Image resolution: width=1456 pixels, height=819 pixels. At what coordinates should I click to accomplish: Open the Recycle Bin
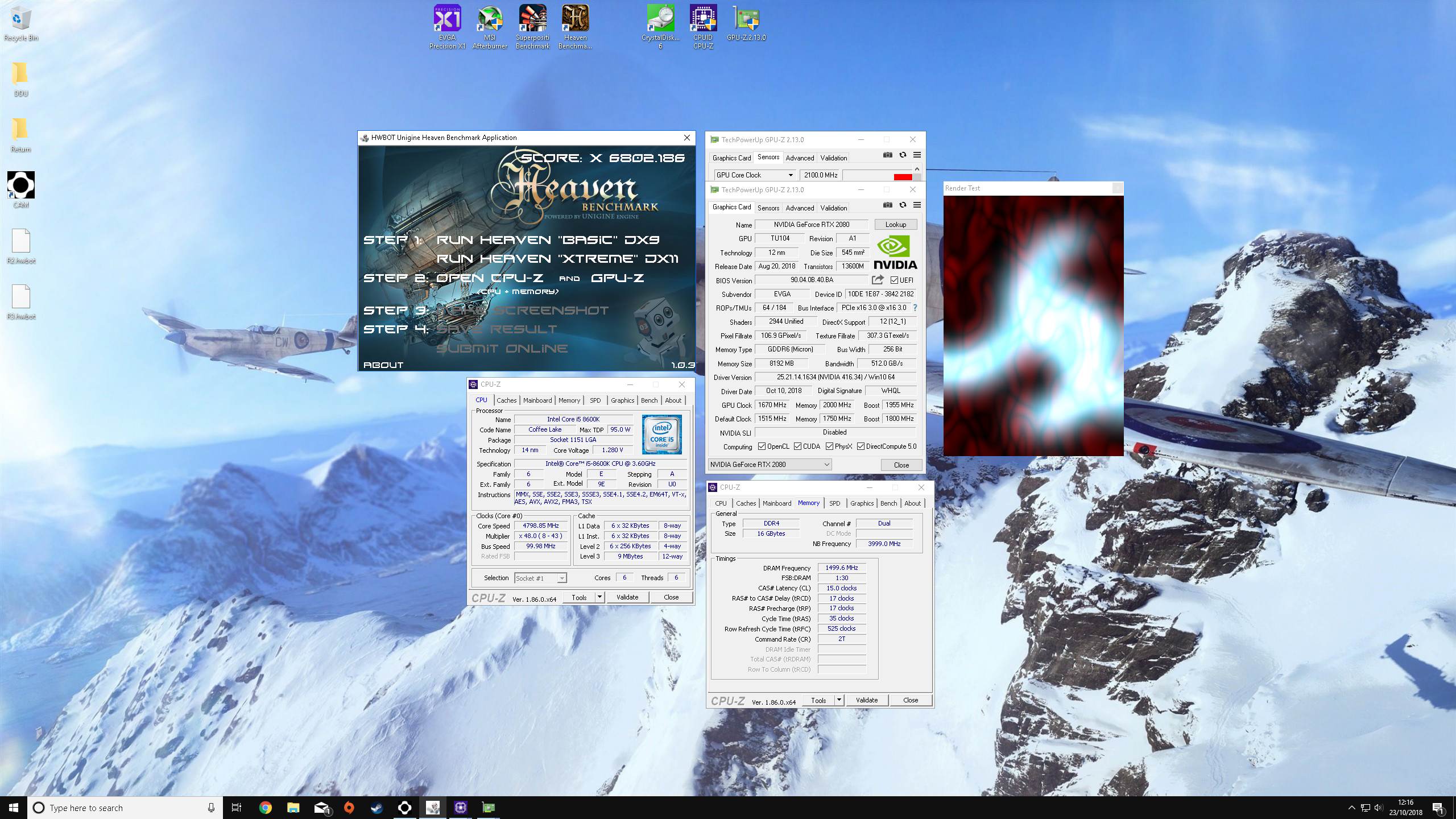[x=21, y=23]
